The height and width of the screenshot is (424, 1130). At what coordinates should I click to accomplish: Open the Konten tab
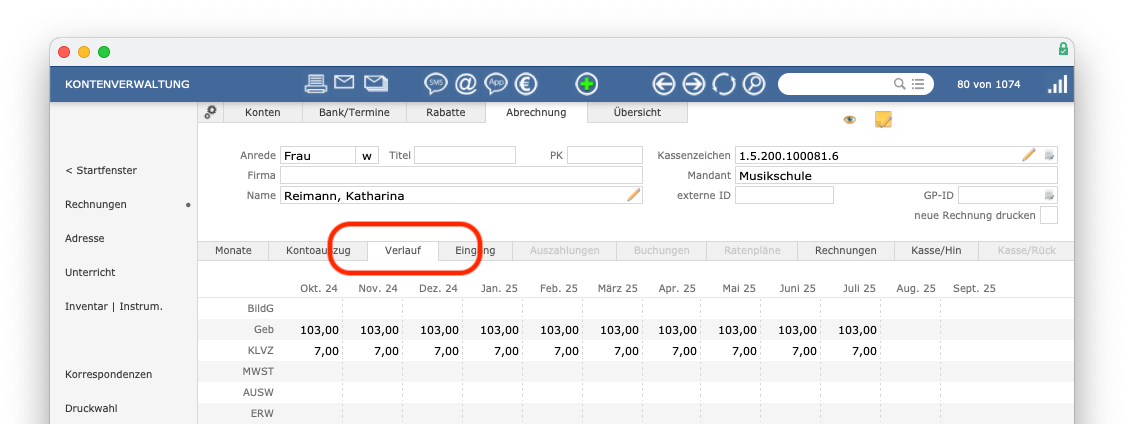[x=262, y=112]
